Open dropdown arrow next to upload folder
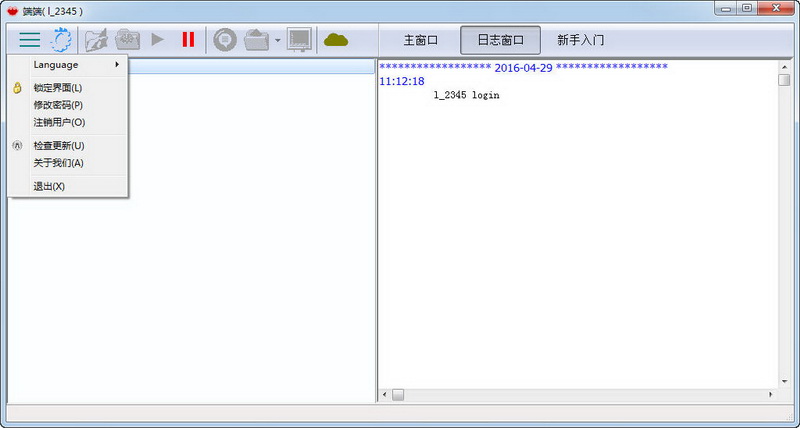This screenshot has height=428, width=800. (278, 40)
